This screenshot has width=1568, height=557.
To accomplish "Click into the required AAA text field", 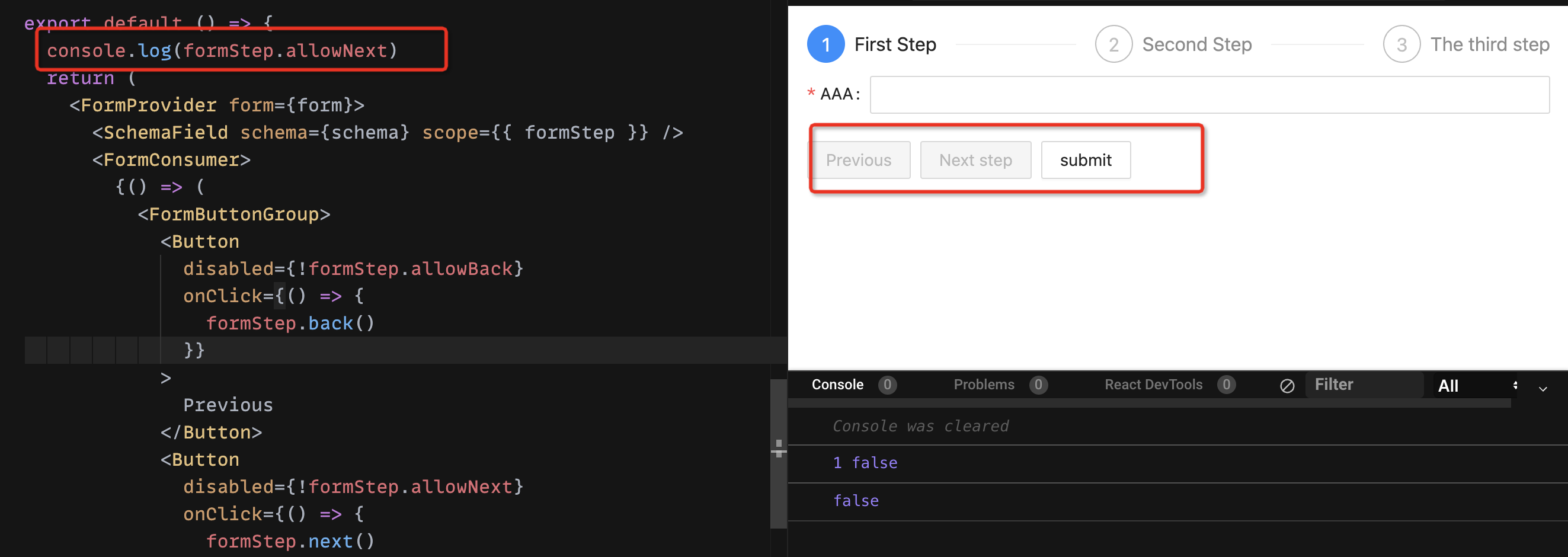I will 1208,94.
